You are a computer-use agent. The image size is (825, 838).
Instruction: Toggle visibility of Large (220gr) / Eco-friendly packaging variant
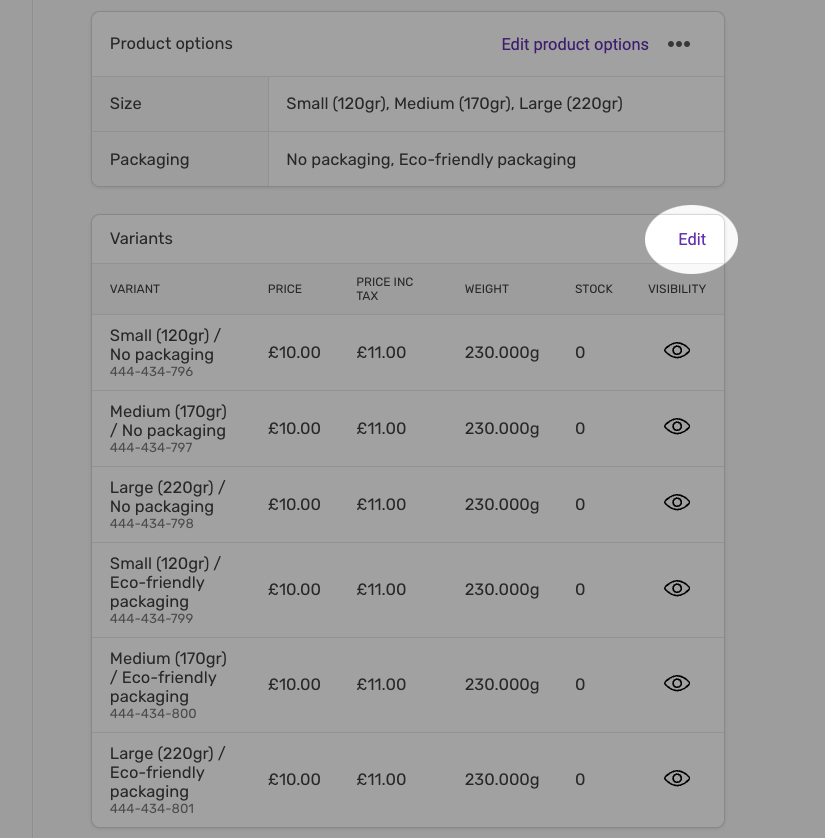[x=677, y=779]
